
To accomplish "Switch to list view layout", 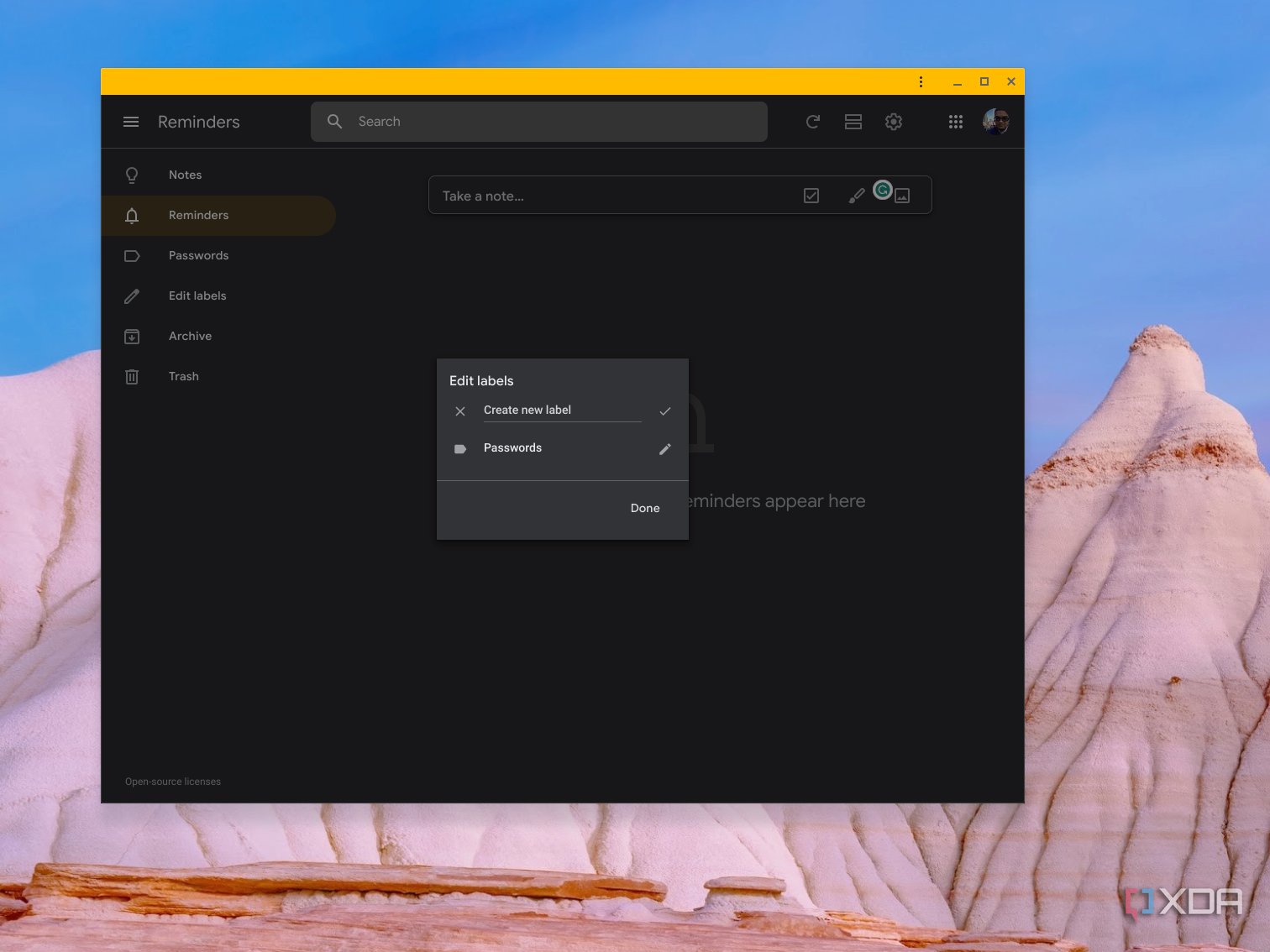I will [x=853, y=122].
